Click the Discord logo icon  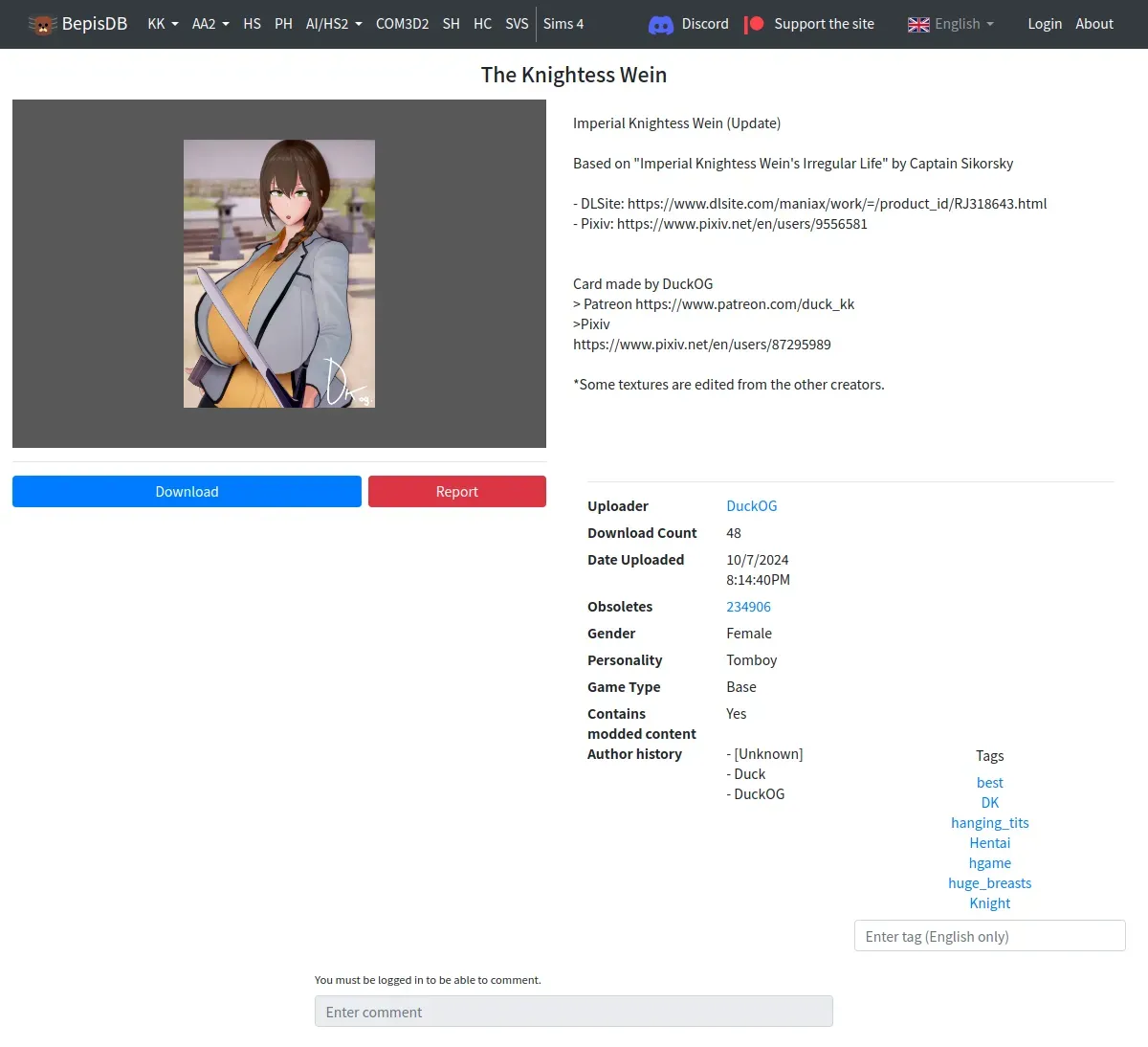pos(661,25)
